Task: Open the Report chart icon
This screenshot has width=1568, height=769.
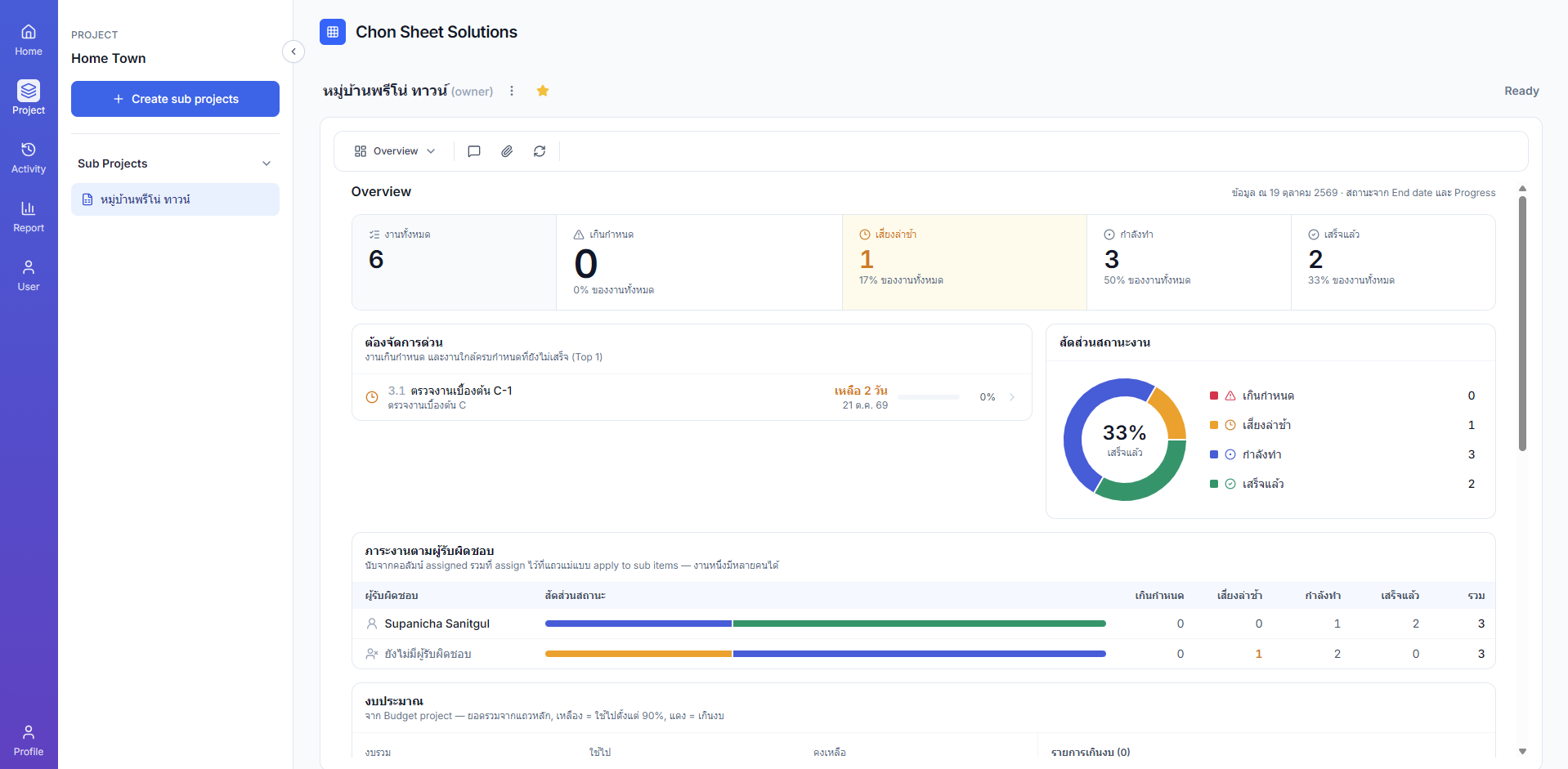Action: (x=29, y=216)
